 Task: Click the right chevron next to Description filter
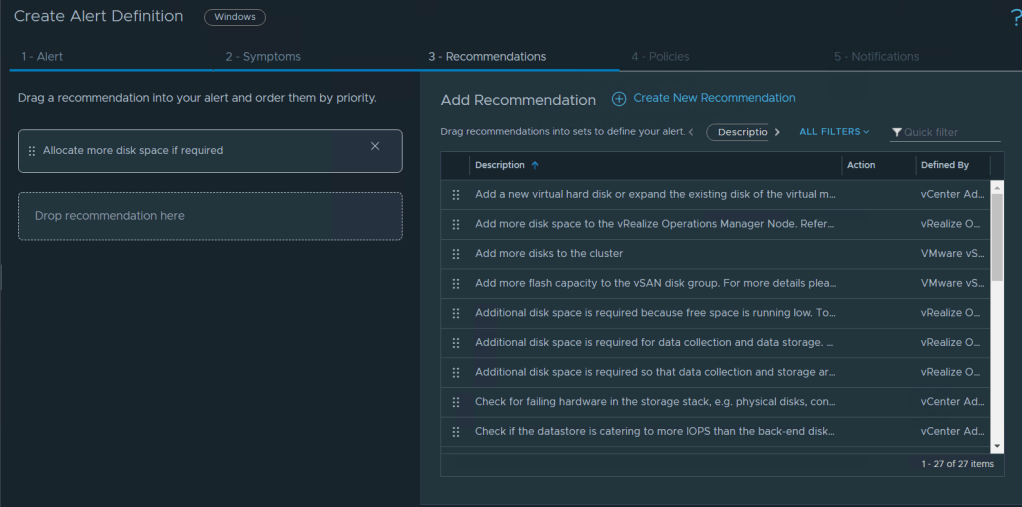778,132
